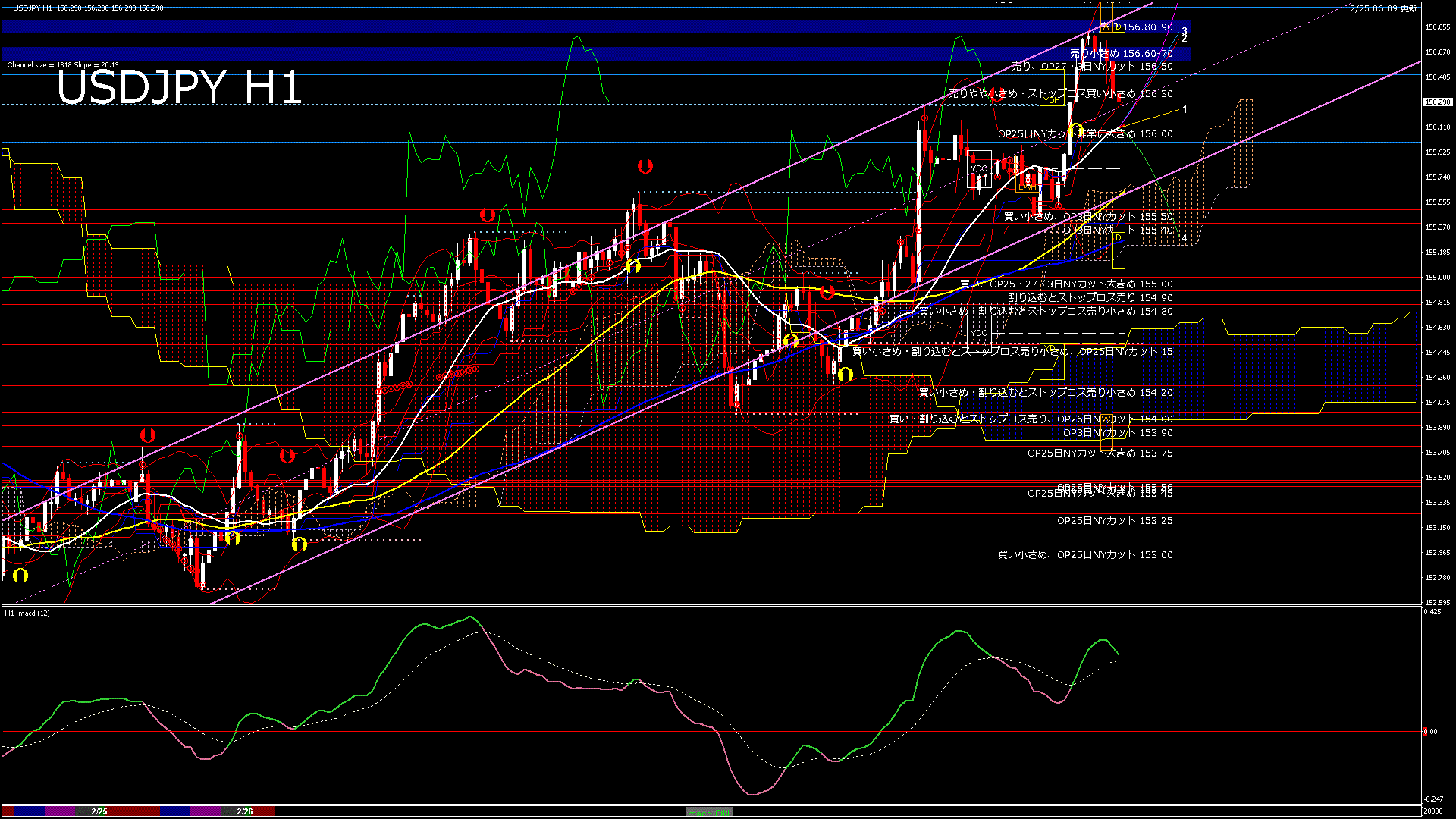The image size is (1456, 819).
Task: Select the YDC label box
Action: [x=979, y=168]
